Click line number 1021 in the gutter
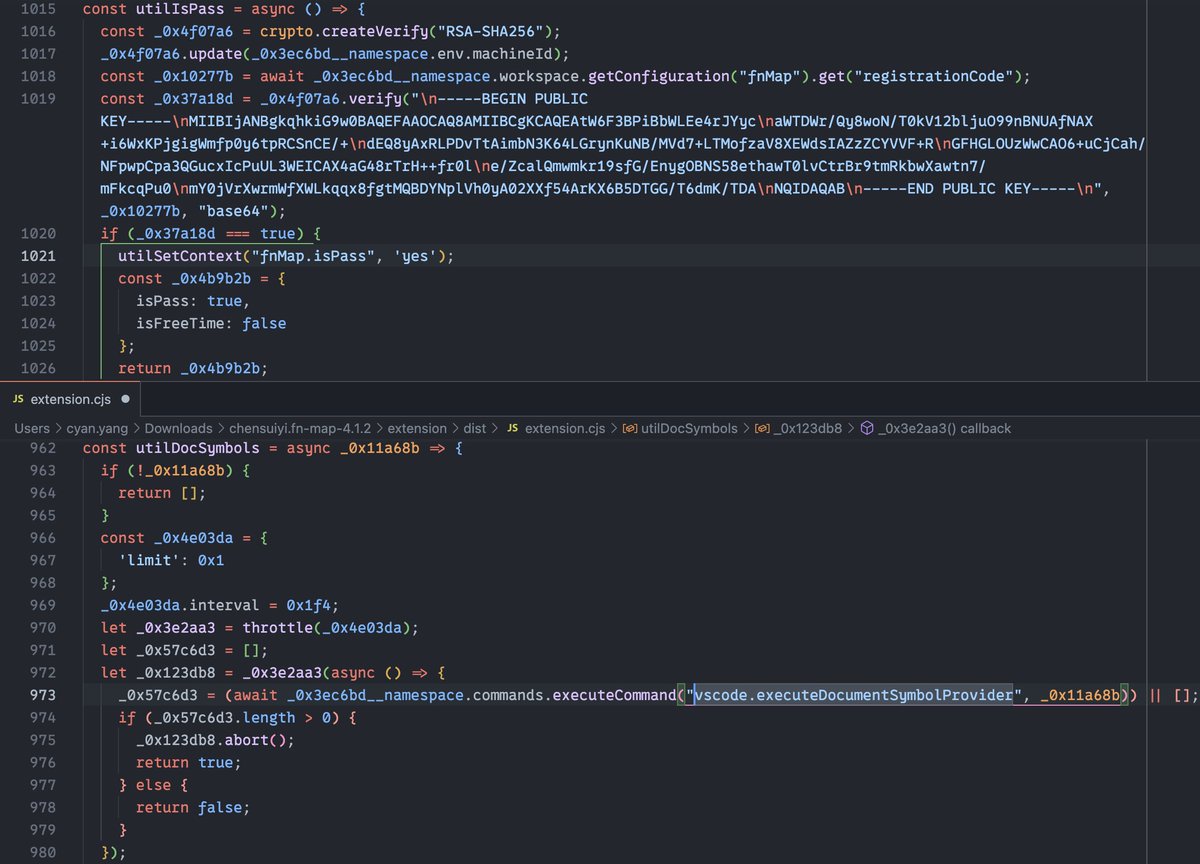Image resolution: width=1200 pixels, height=864 pixels. (38, 256)
